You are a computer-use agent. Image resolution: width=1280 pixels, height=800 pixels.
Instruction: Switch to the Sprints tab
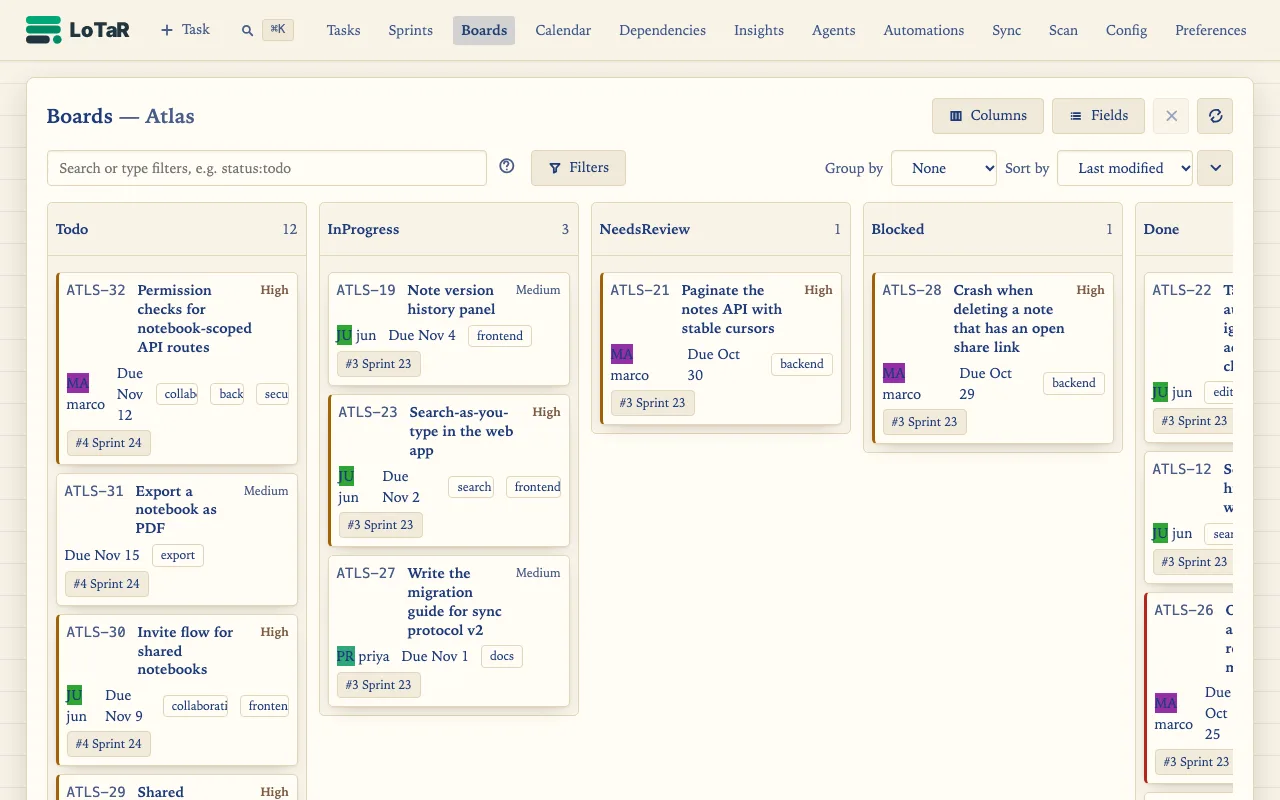411,30
